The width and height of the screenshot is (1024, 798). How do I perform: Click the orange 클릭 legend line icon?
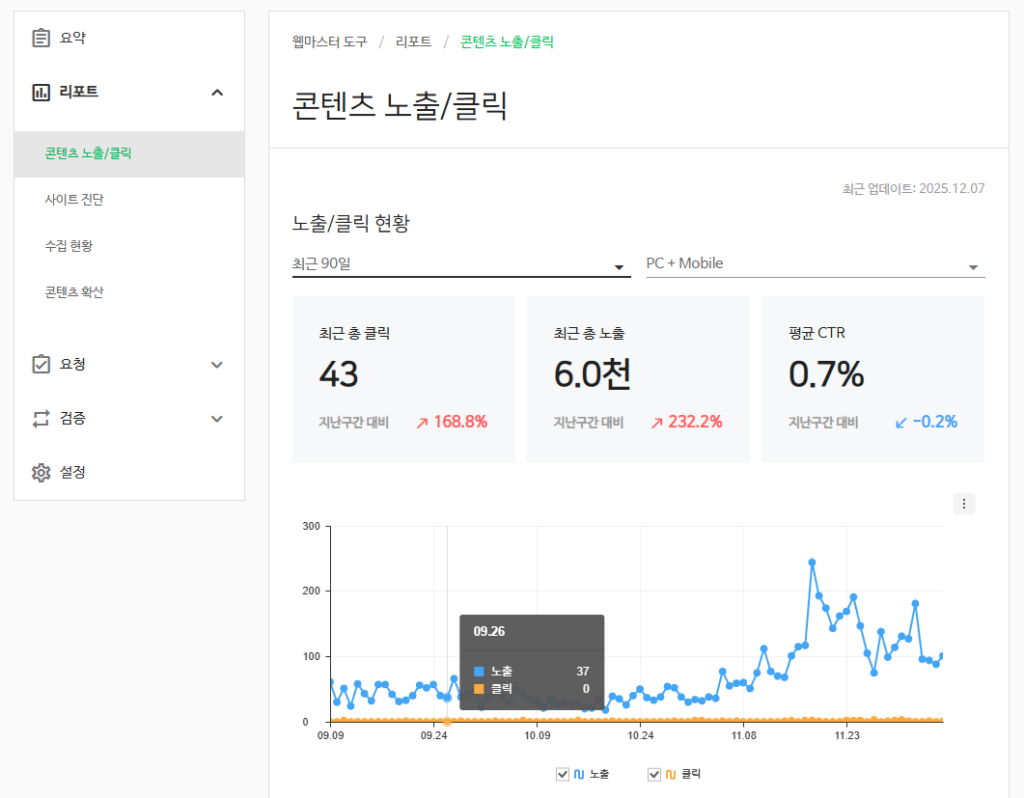[x=671, y=774]
